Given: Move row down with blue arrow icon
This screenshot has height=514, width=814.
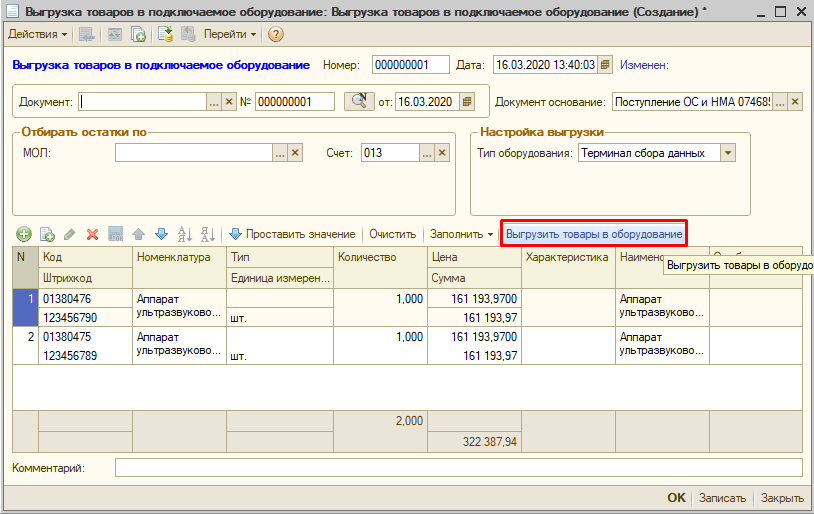Looking at the screenshot, I should 161,234.
